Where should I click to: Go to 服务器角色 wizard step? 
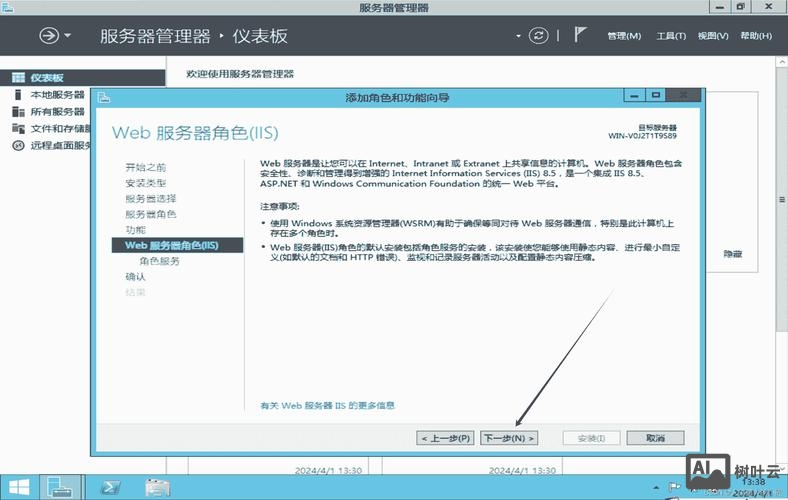click(x=151, y=214)
